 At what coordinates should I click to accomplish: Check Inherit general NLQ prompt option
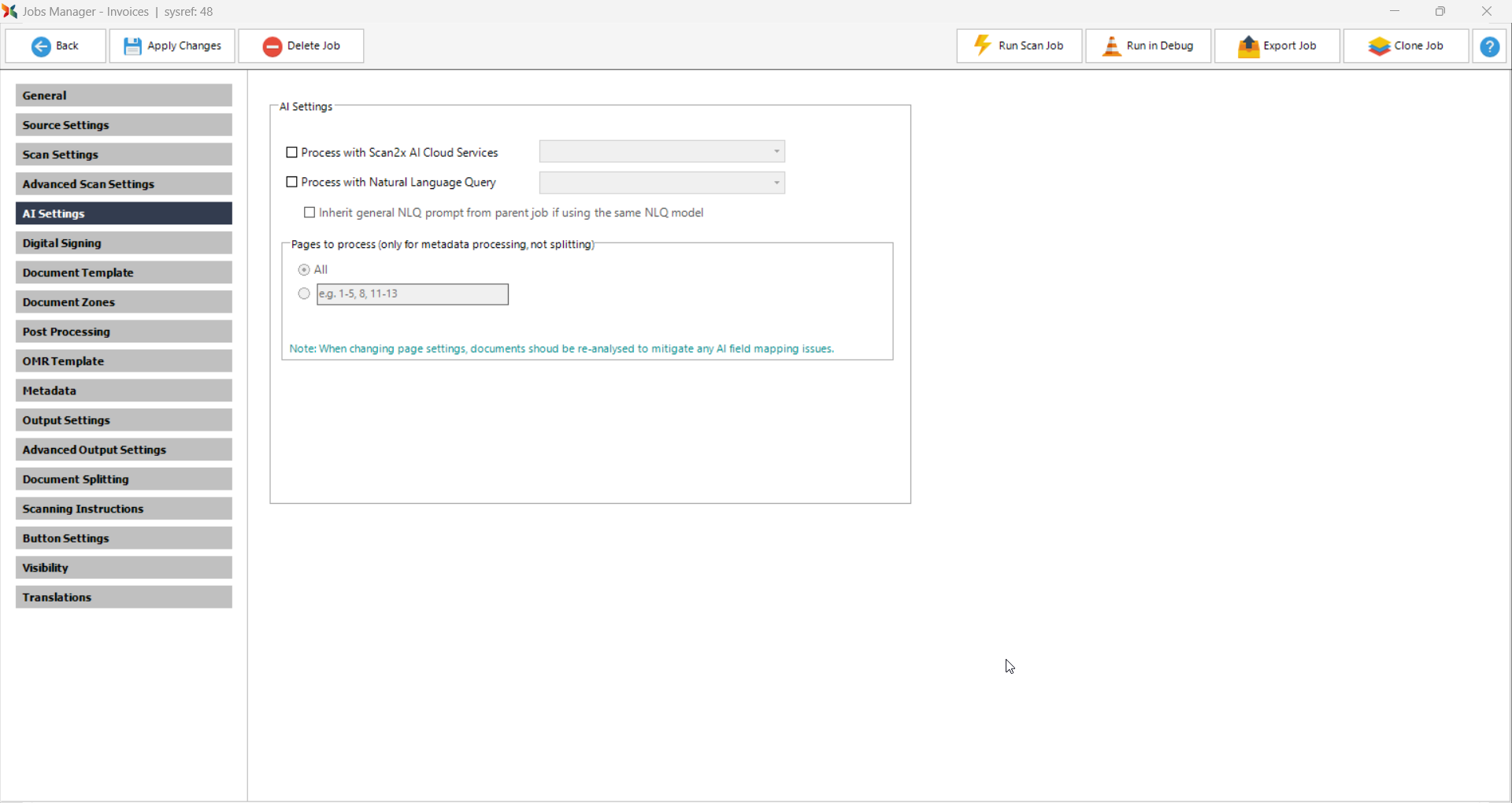pos(309,213)
